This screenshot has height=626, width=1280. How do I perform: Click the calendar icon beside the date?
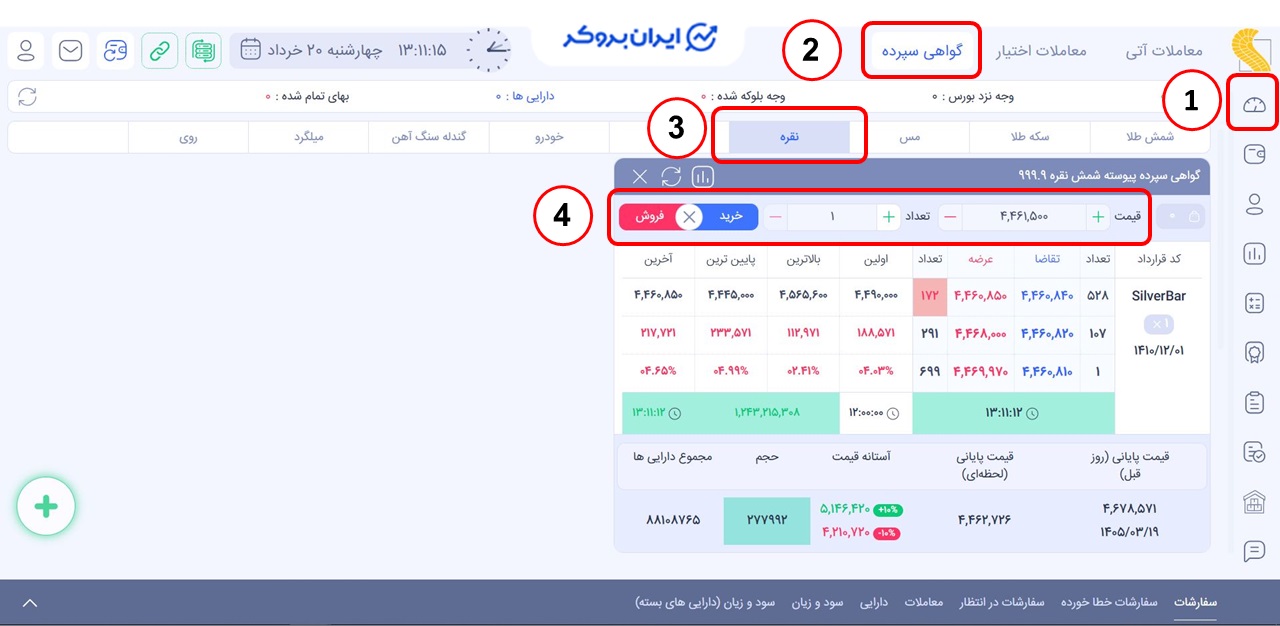(x=251, y=49)
